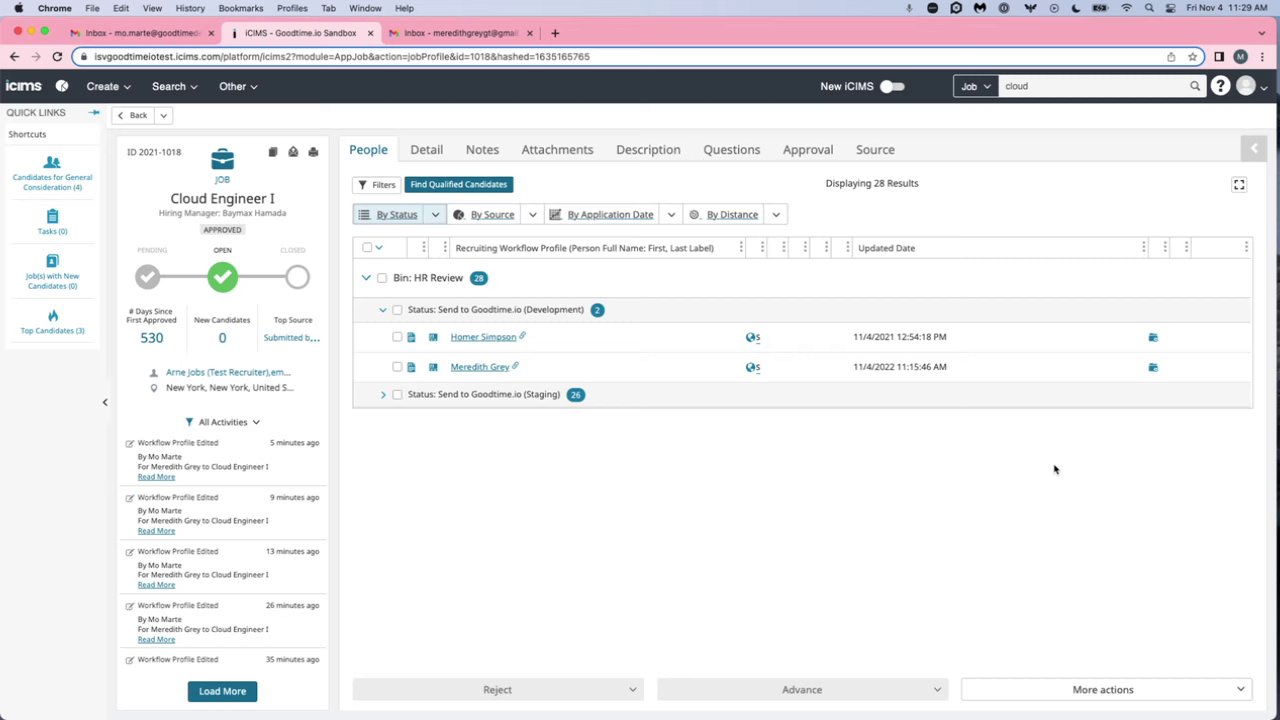Click the iCIMS logo in the header
The image size is (1280, 720).
click(24, 86)
